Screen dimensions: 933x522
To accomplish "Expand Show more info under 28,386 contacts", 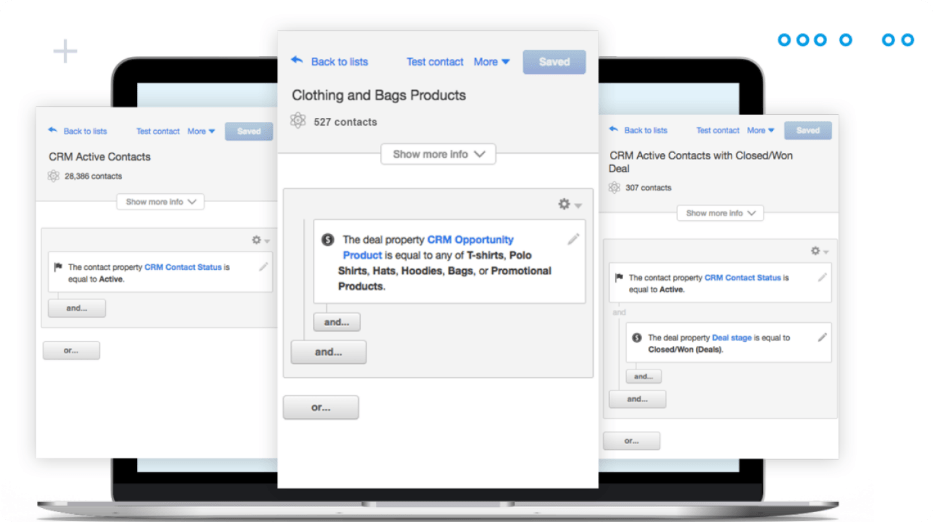I will coord(161,202).
